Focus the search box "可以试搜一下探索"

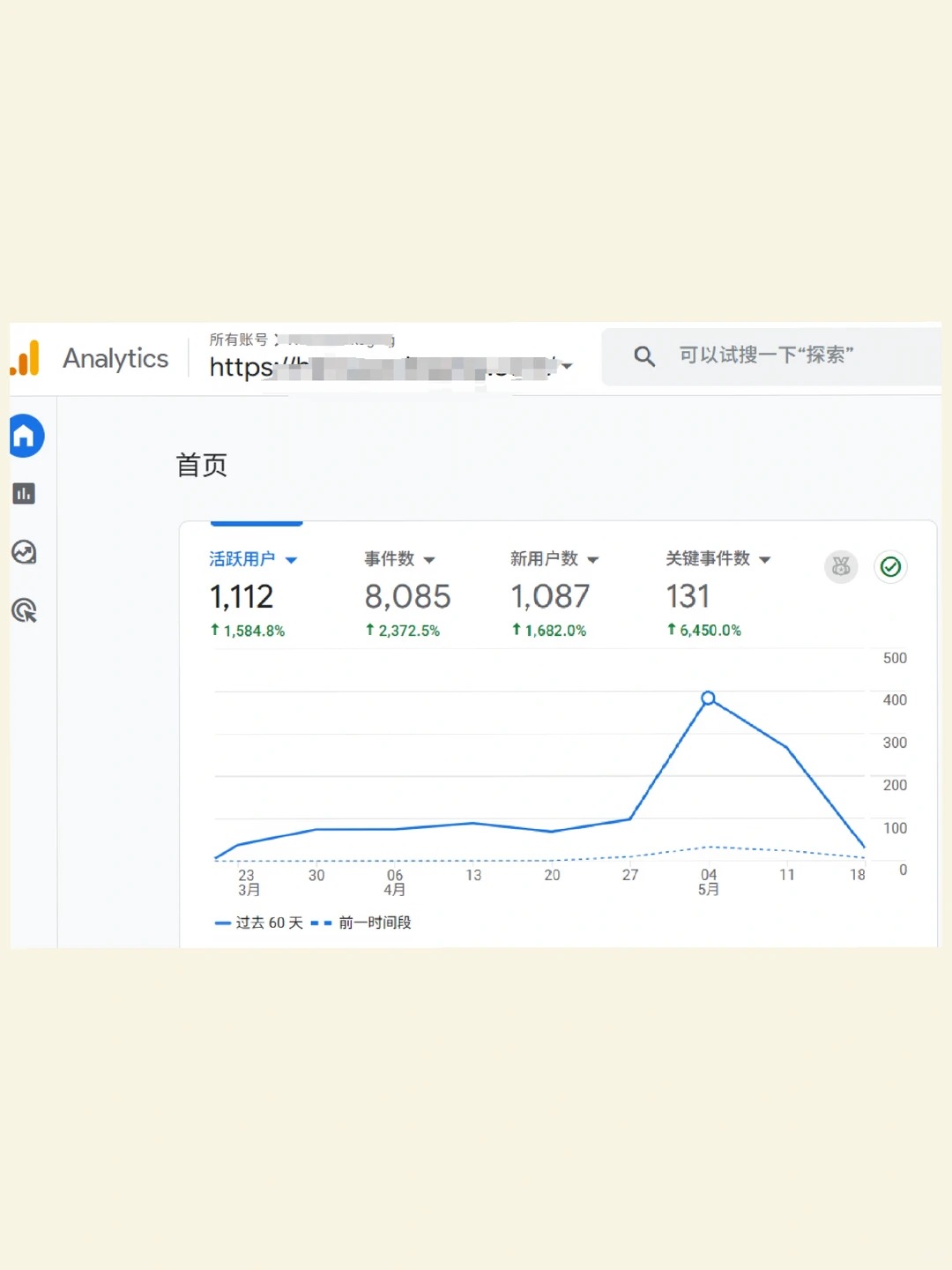click(771, 356)
